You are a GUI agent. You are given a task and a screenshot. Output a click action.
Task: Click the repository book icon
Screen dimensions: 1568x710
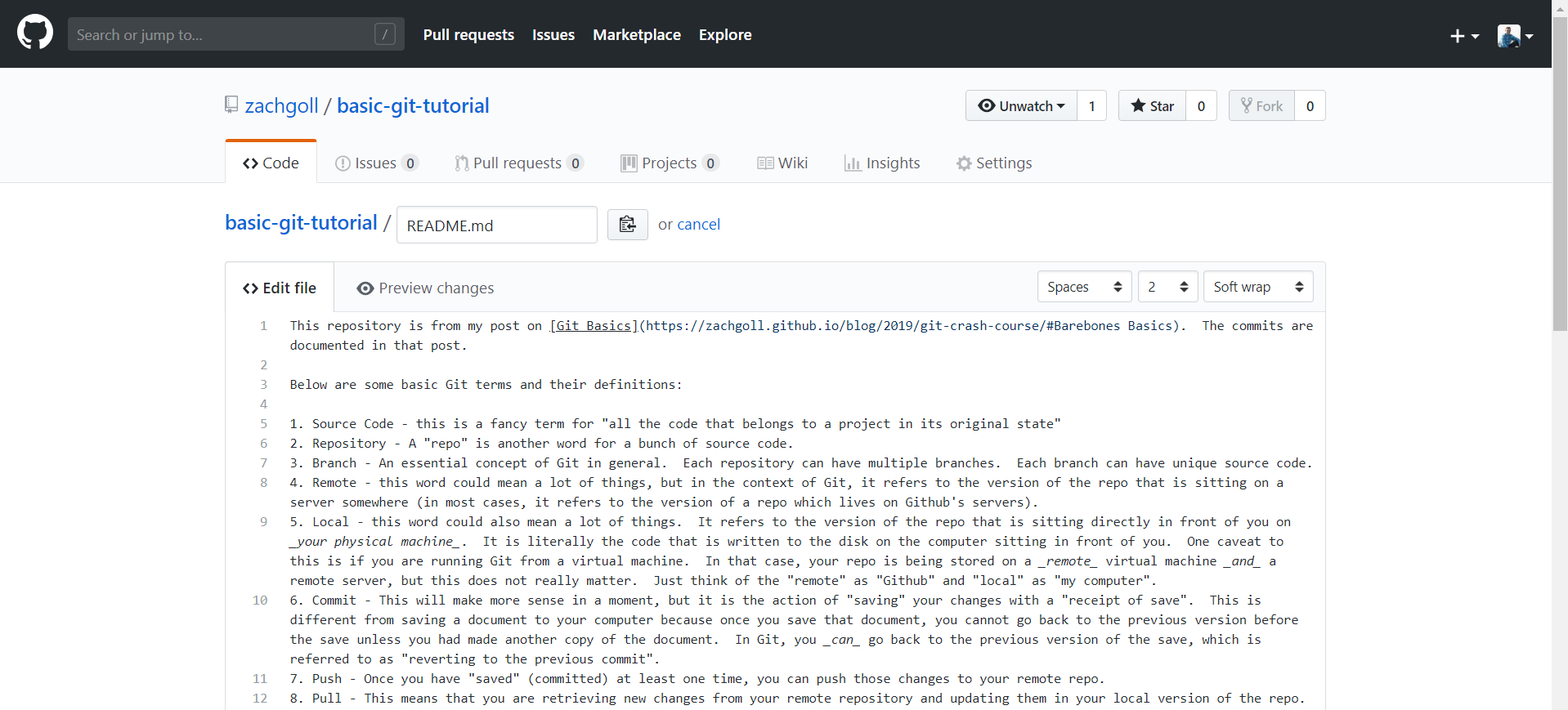click(x=232, y=105)
